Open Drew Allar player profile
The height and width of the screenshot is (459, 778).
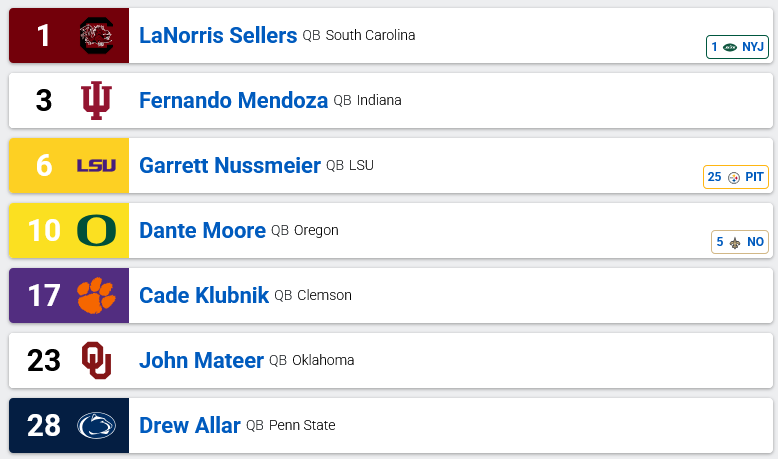[x=190, y=426]
